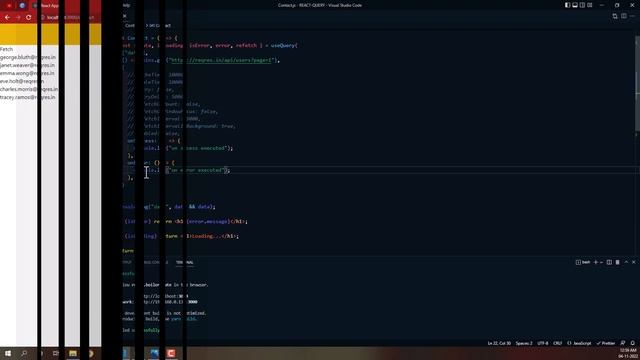Click open changes icon in editor toolbar
The height and width of the screenshot is (360, 640).
coord(615,16)
